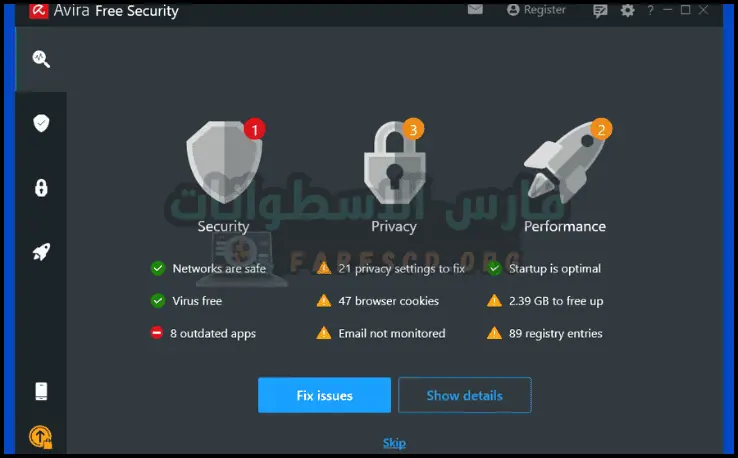Click the question mark help icon
Screen dimensions: 738x458
(651, 11)
